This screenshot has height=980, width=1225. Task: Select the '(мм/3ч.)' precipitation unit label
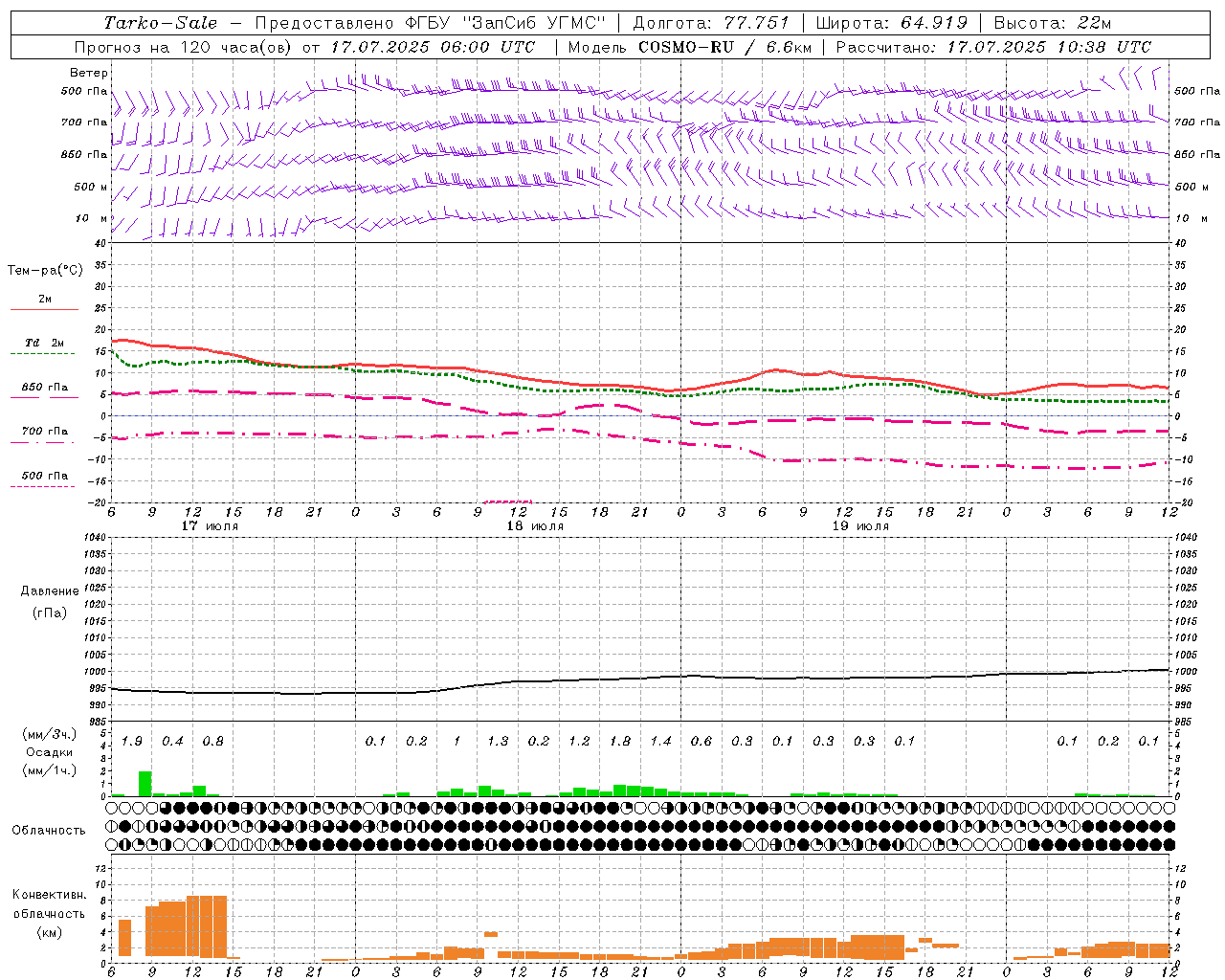49,734
